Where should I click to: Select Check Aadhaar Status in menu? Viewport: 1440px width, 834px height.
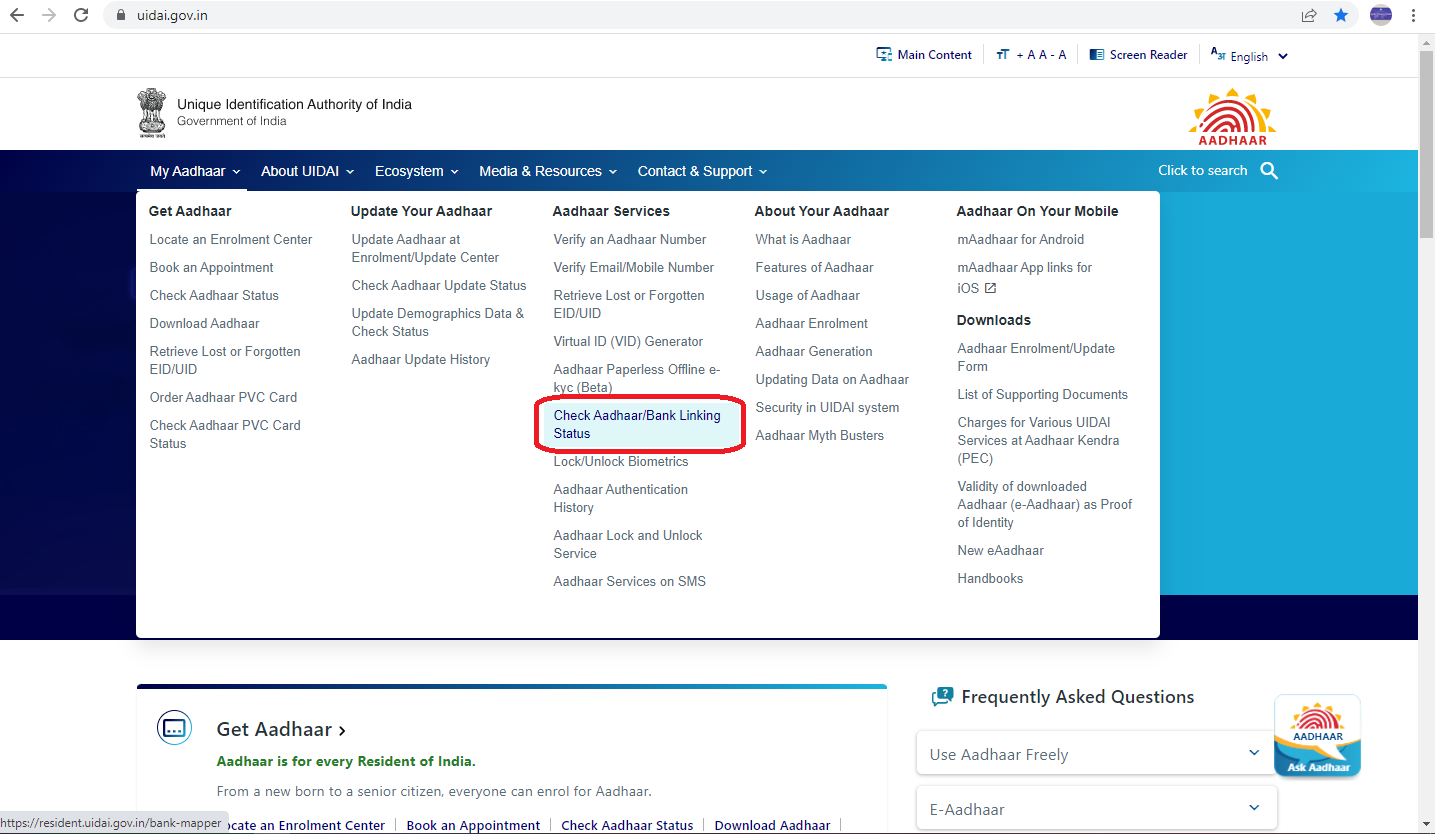point(214,296)
